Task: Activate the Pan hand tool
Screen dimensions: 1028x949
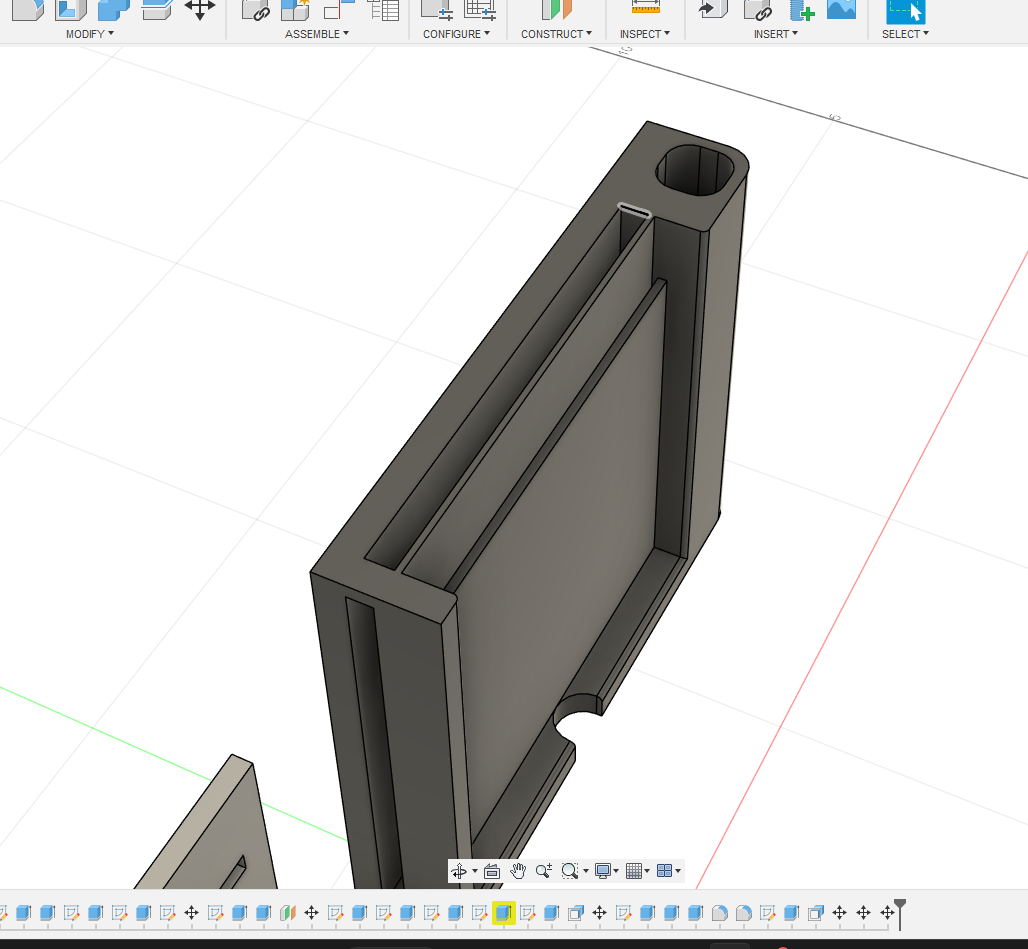Action: (518, 871)
